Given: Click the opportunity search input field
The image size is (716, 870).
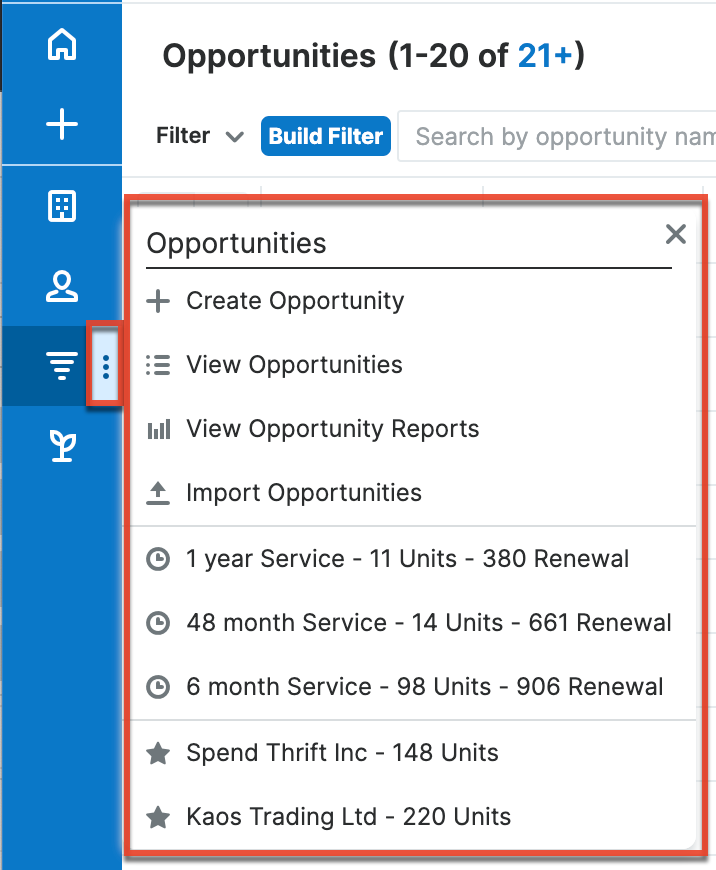Looking at the screenshot, I should pos(558,136).
